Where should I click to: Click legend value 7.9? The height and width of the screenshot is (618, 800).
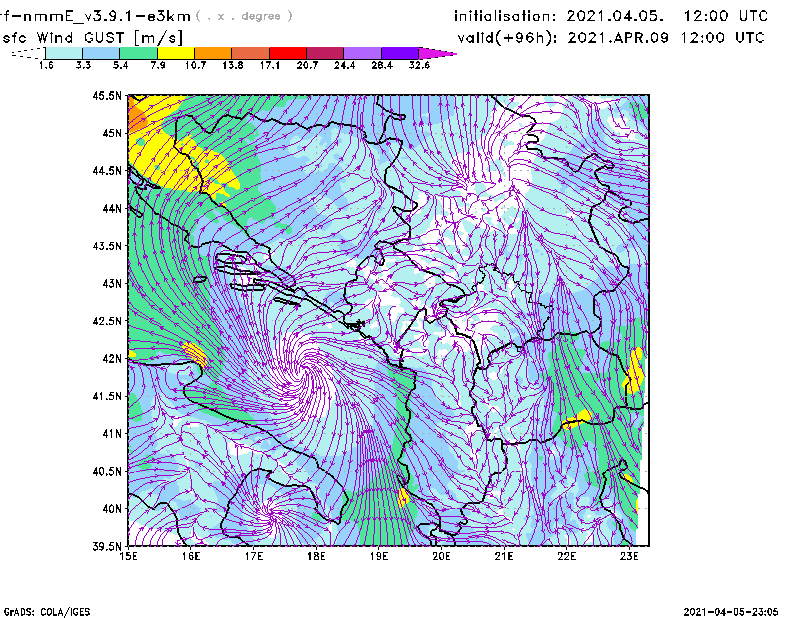[x=158, y=65]
